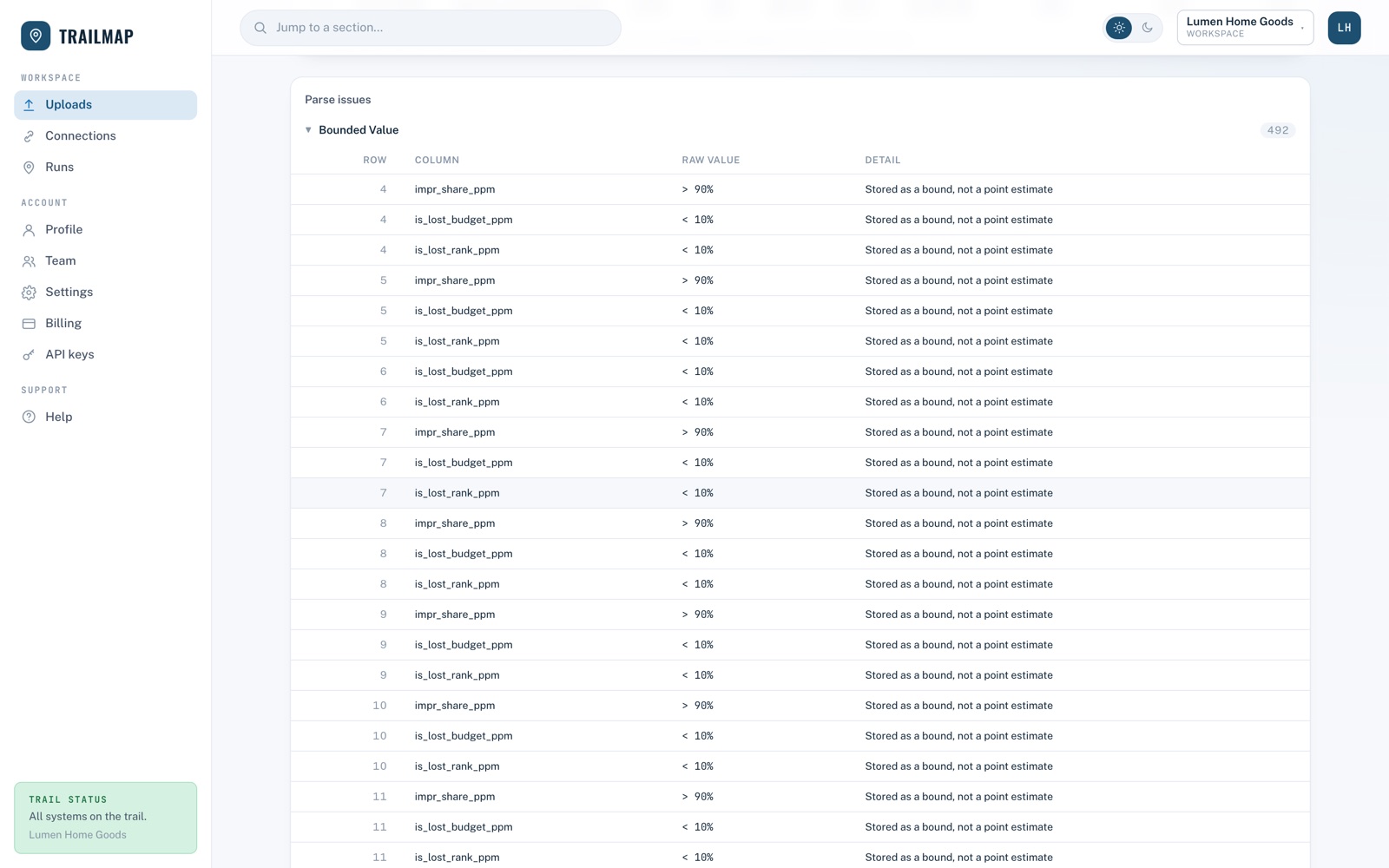Focus the Jump to a section search field
Screen dimensions: 1389x868
pos(431,28)
